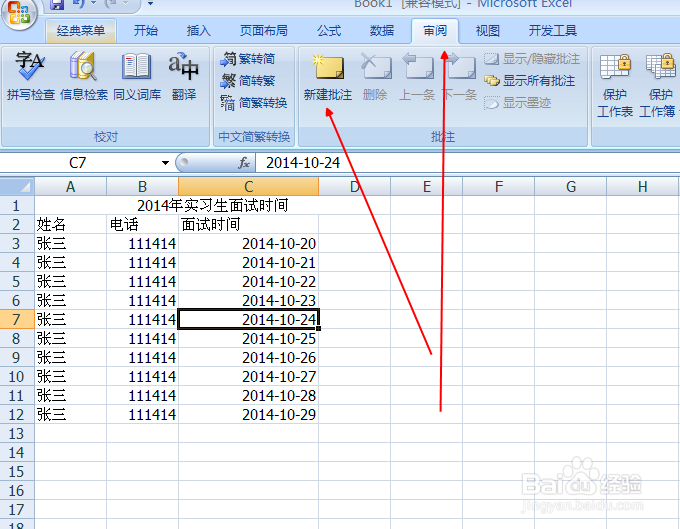Click the title cell 2014年实习生面试时间
Image resolution: width=680 pixels, height=529 pixels.
212,206
